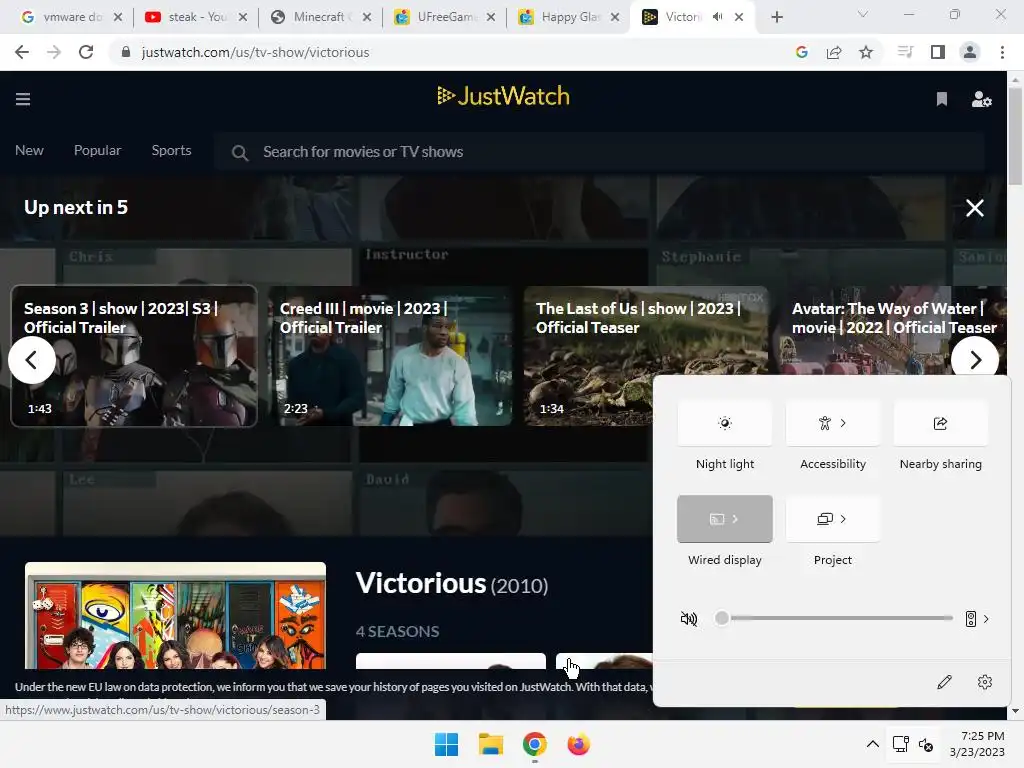Click taskbar clock showing 7:25 PM
This screenshot has height=768, width=1024.
point(977,744)
